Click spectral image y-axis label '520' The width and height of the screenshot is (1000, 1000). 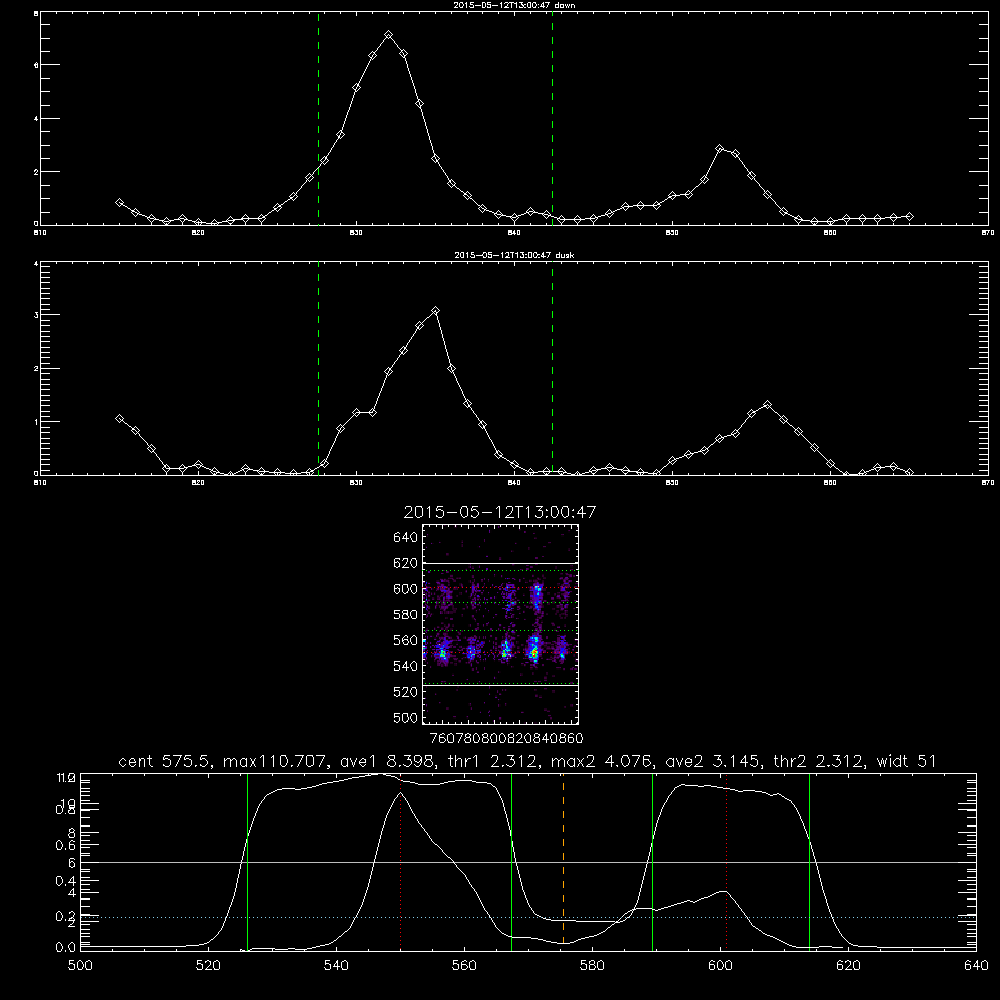pos(406,692)
